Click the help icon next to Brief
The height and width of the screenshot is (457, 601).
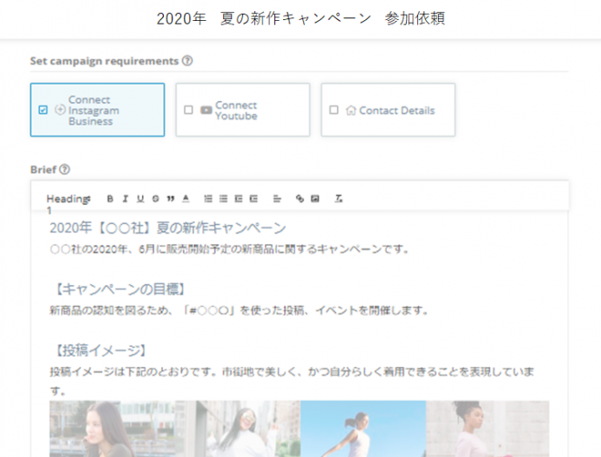(x=64, y=170)
